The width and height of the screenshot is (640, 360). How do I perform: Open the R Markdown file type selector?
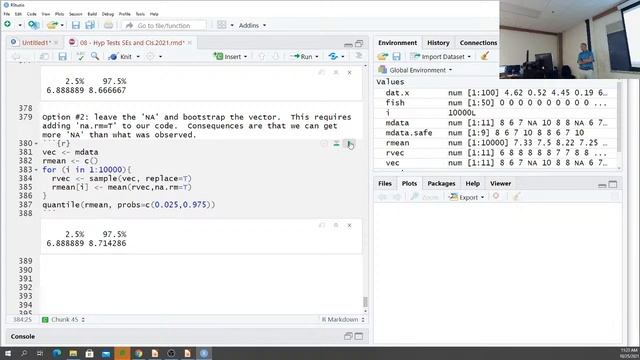click(x=343, y=320)
